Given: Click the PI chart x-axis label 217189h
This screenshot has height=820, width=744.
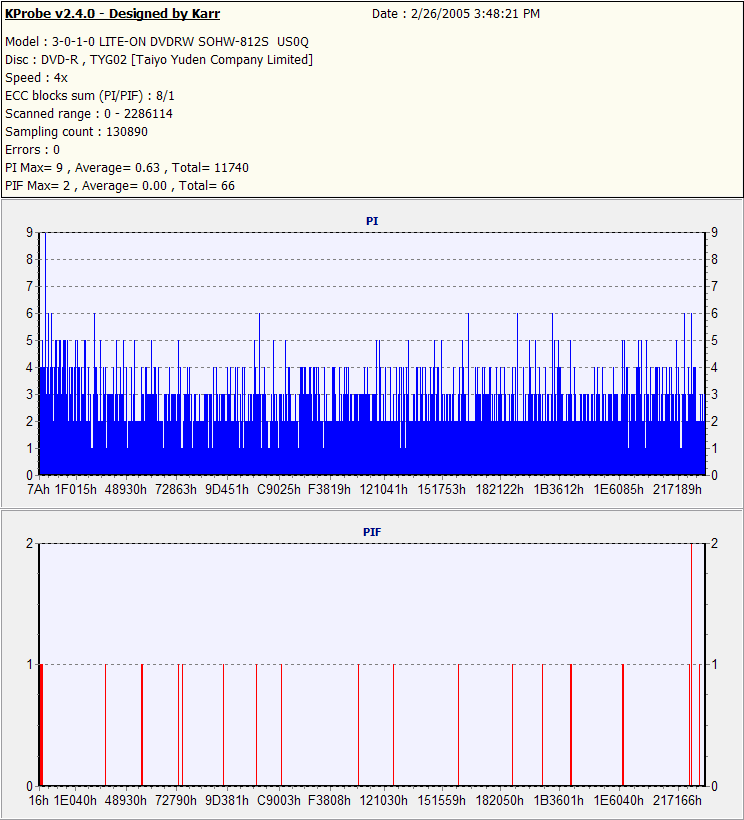Looking at the screenshot, I should click(677, 489).
